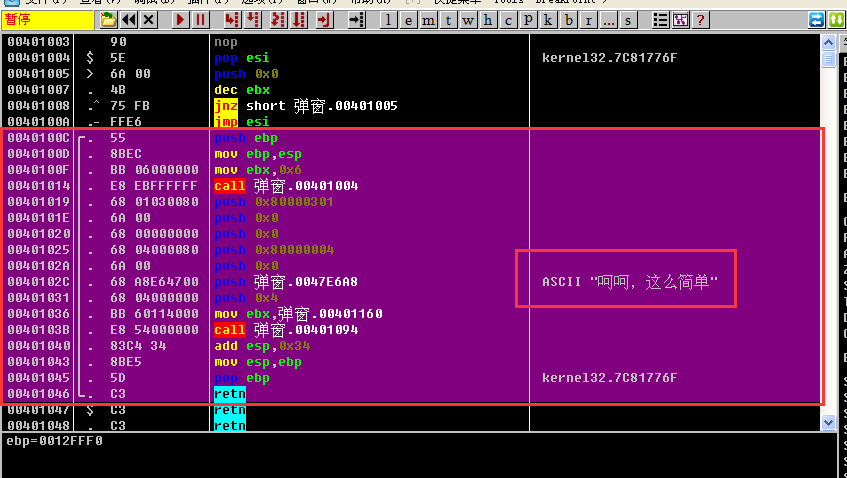This screenshot has height=478, width=847.
Task: Show references with the 'r' button
Action: 588,20
